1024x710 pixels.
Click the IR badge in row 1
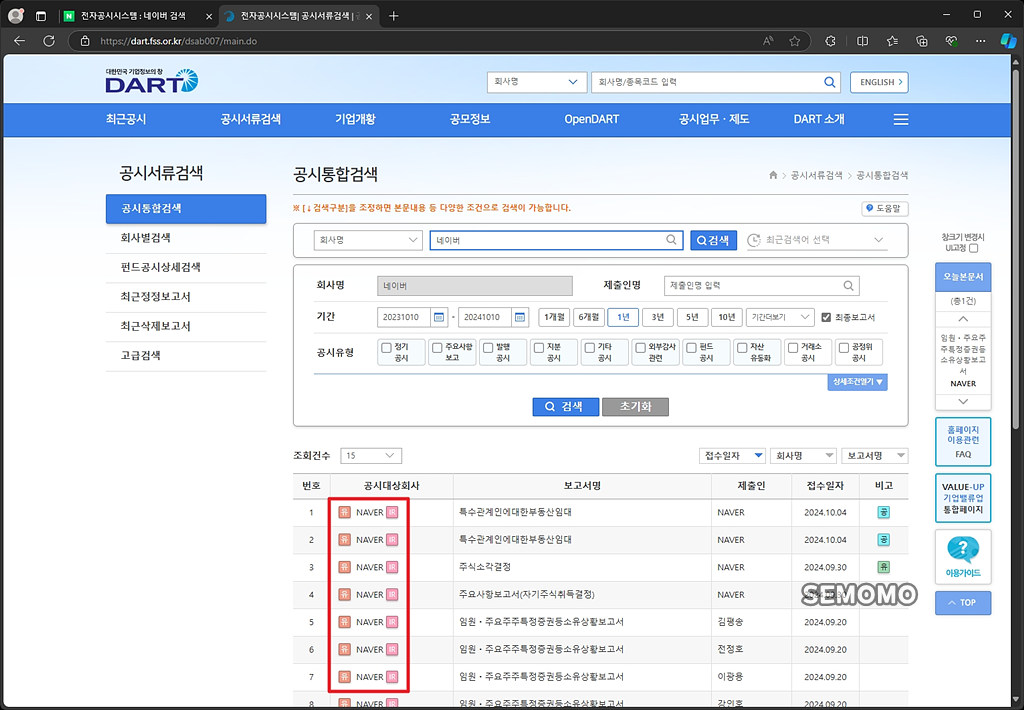point(392,512)
